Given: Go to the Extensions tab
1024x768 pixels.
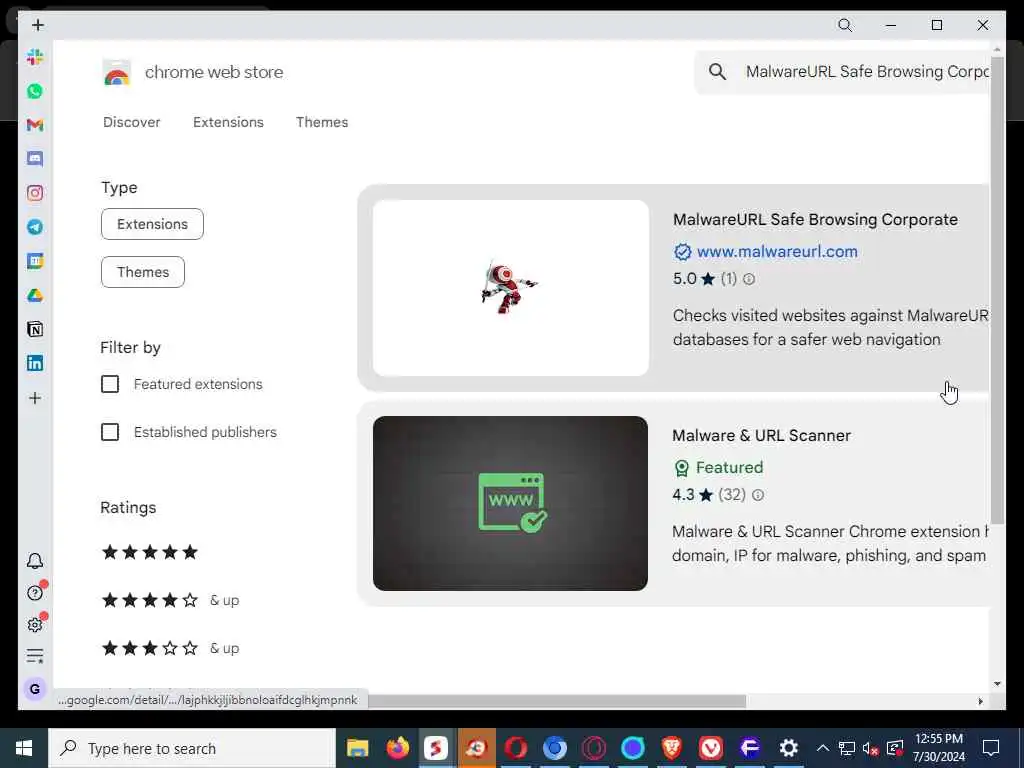Looking at the screenshot, I should tap(228, 122).
